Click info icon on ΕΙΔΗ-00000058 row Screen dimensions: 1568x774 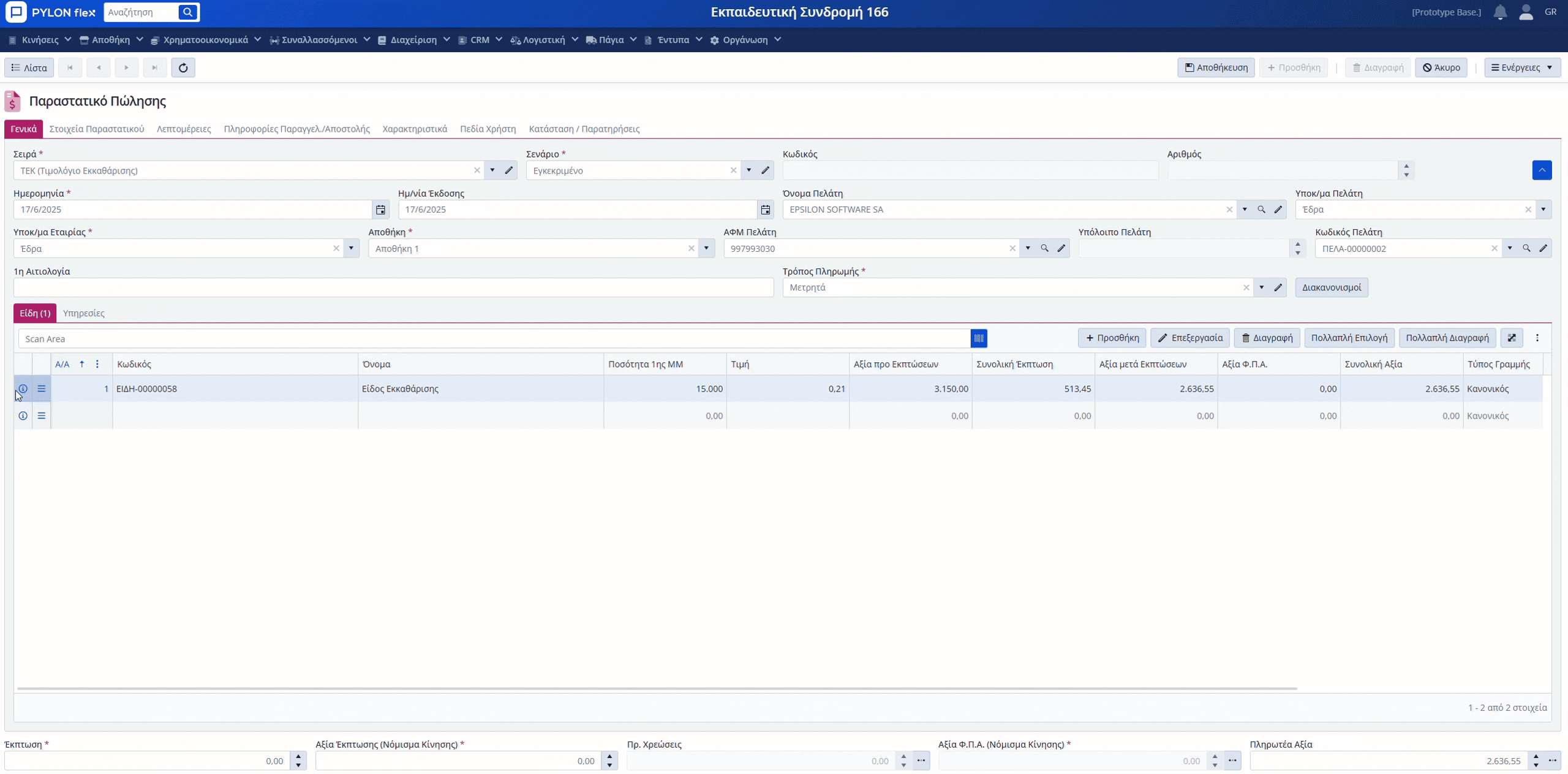(23, 389)
